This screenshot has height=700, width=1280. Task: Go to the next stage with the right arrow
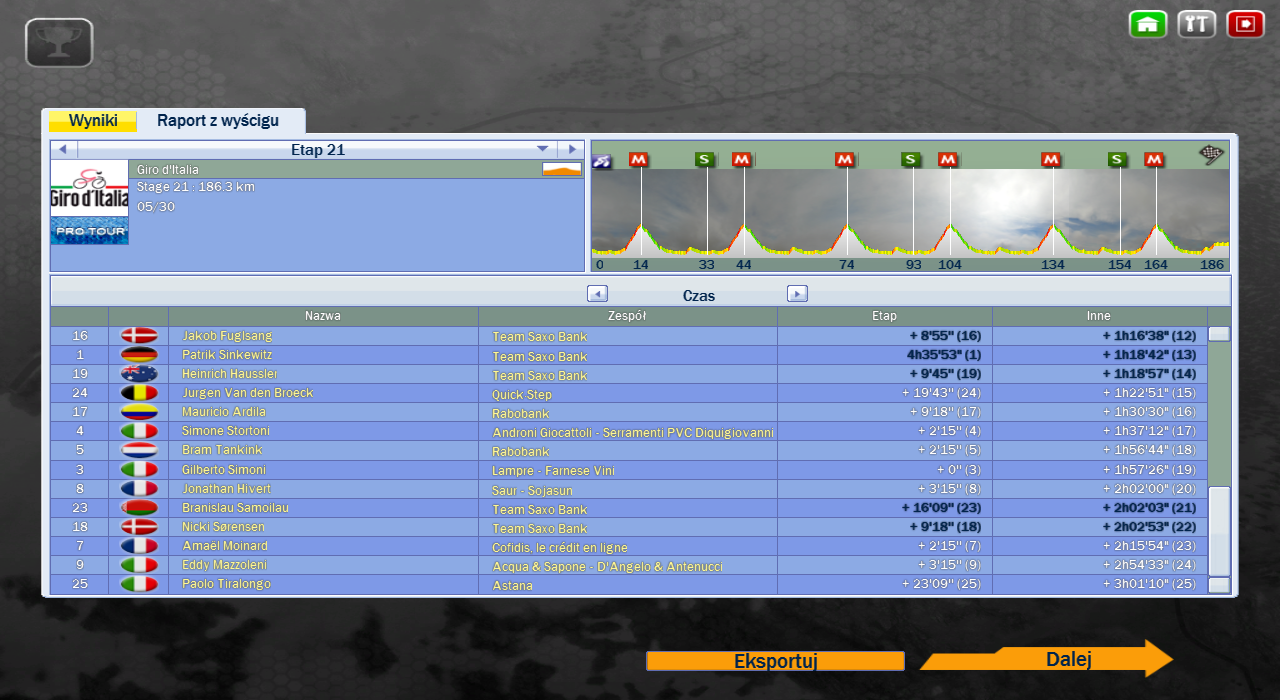point(571,149)
